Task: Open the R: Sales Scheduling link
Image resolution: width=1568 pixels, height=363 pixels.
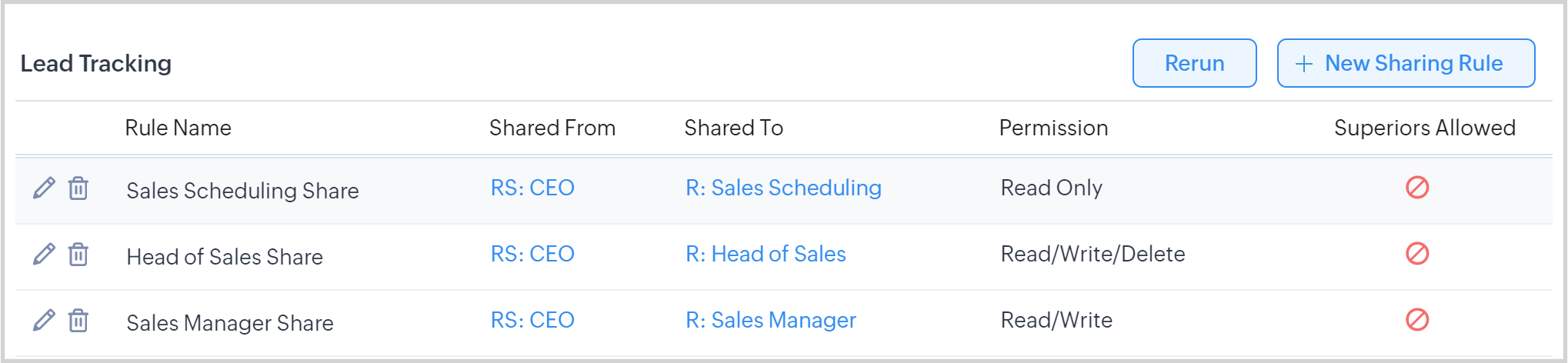Action: coord(783,188)
